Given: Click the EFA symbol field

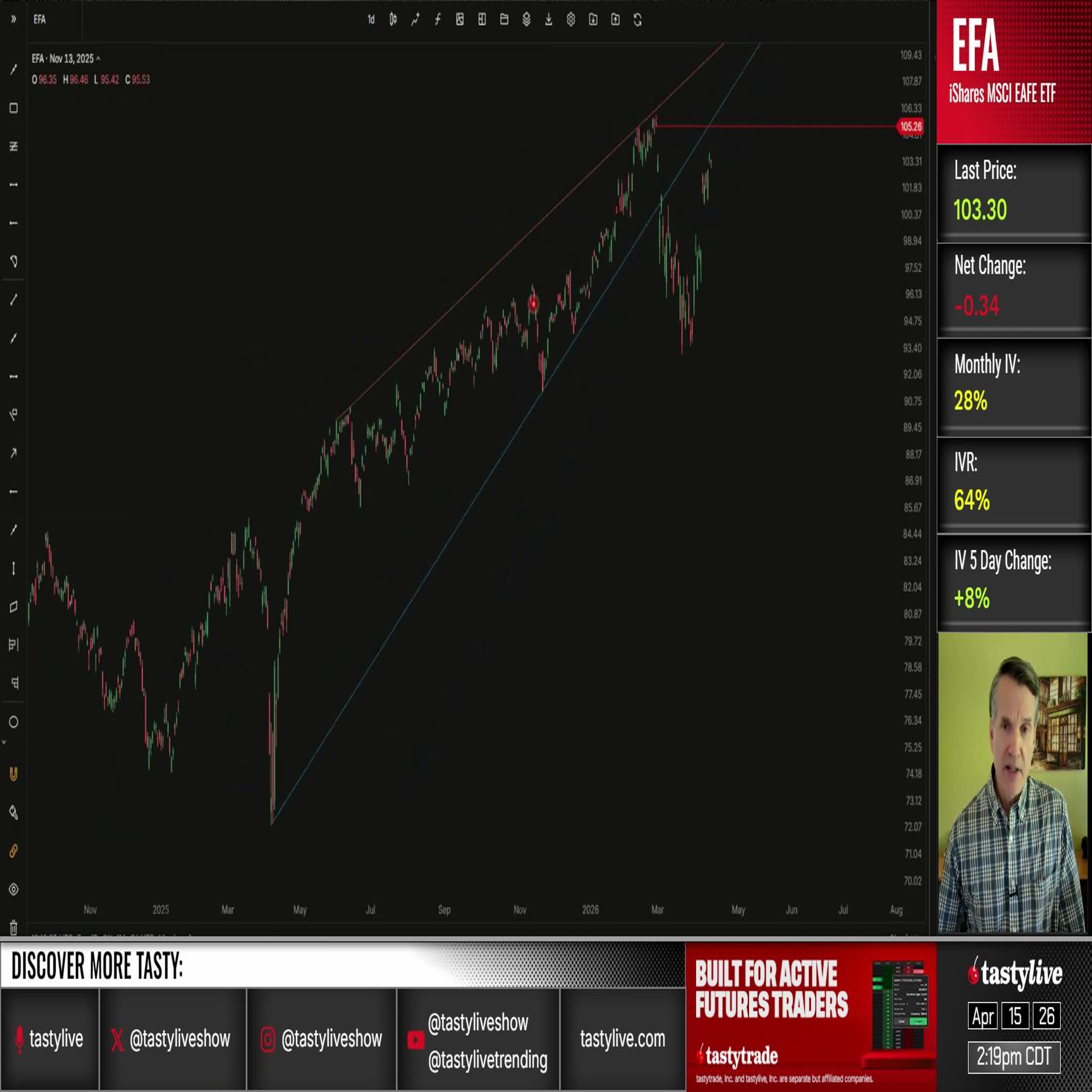Looking at the screenshot, I should 55,20.
